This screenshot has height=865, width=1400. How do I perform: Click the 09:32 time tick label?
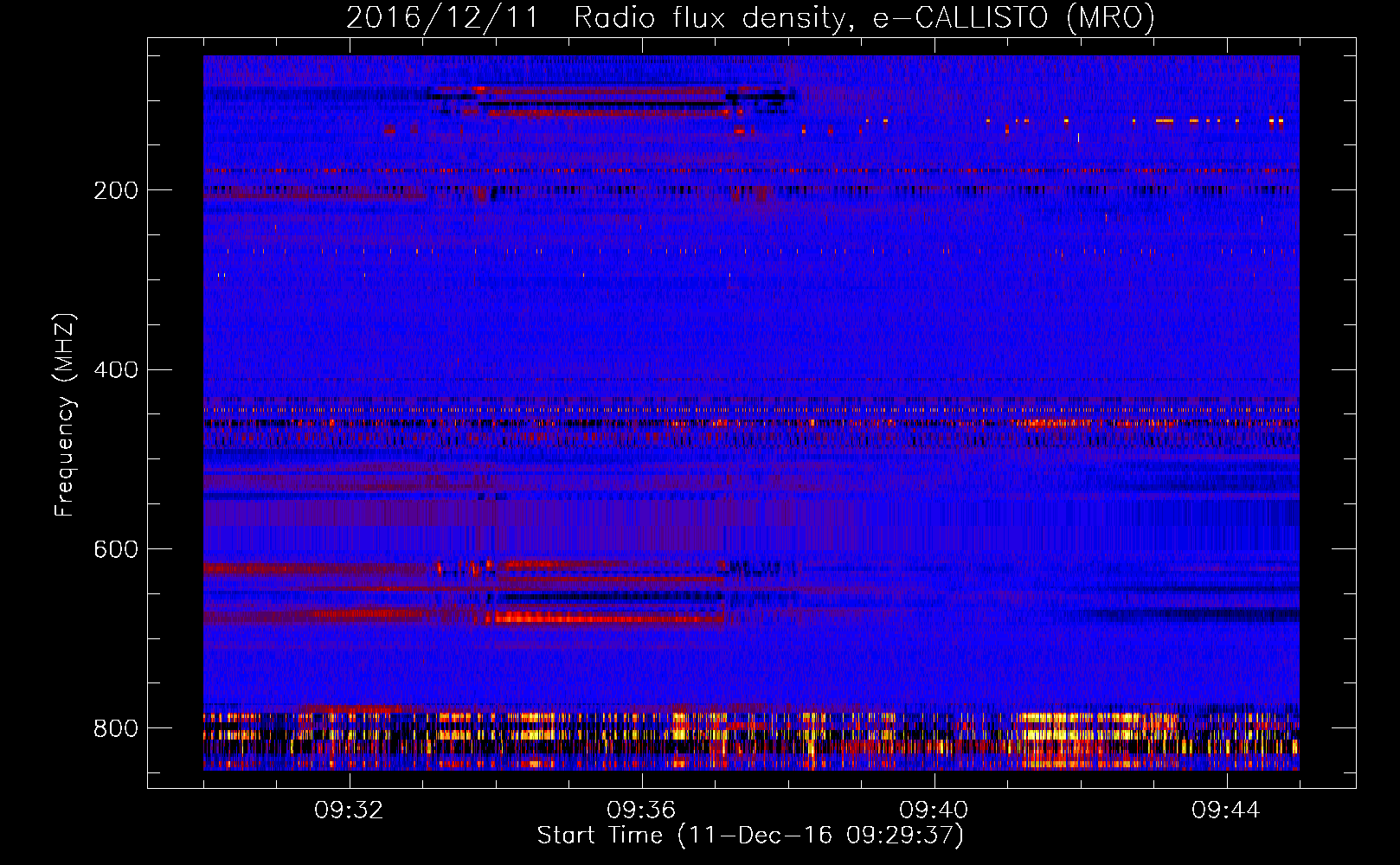349,811
